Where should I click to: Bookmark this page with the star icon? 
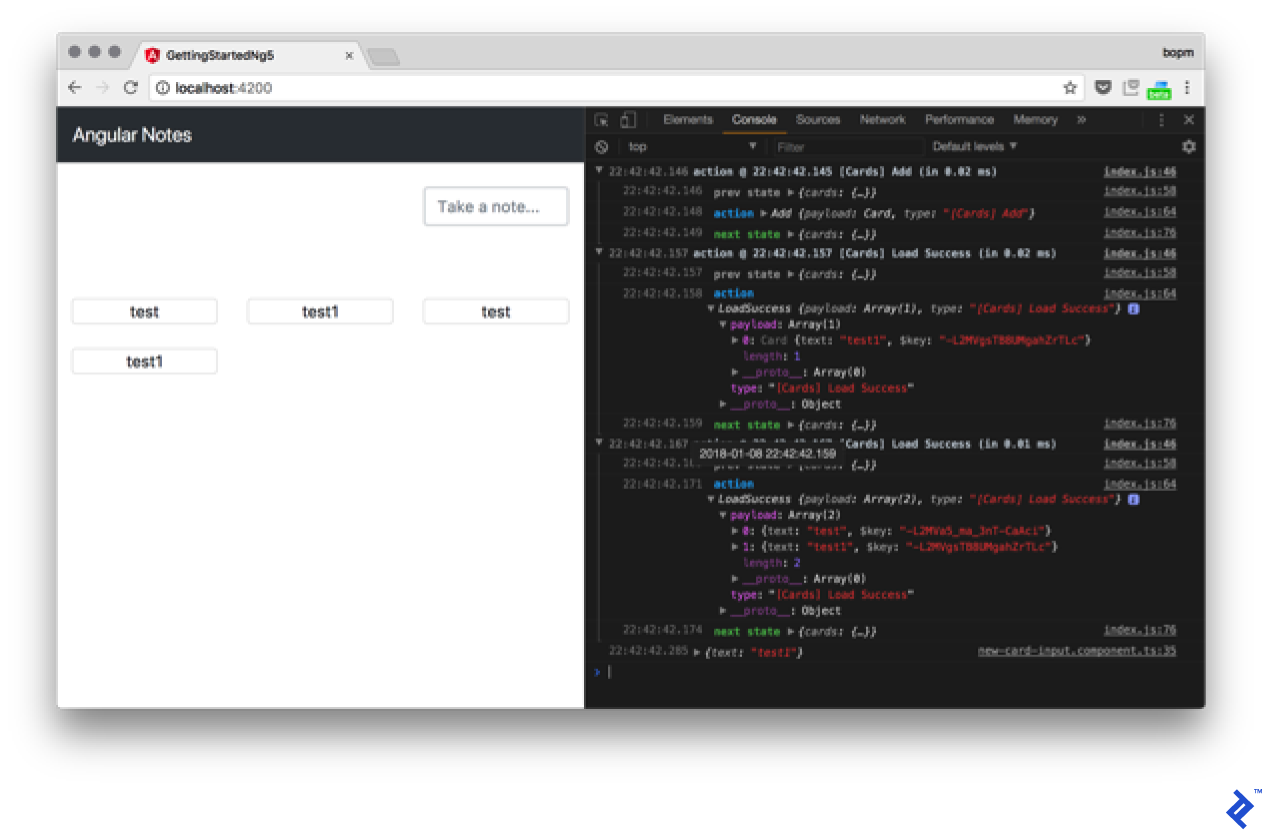(1070, 88)
